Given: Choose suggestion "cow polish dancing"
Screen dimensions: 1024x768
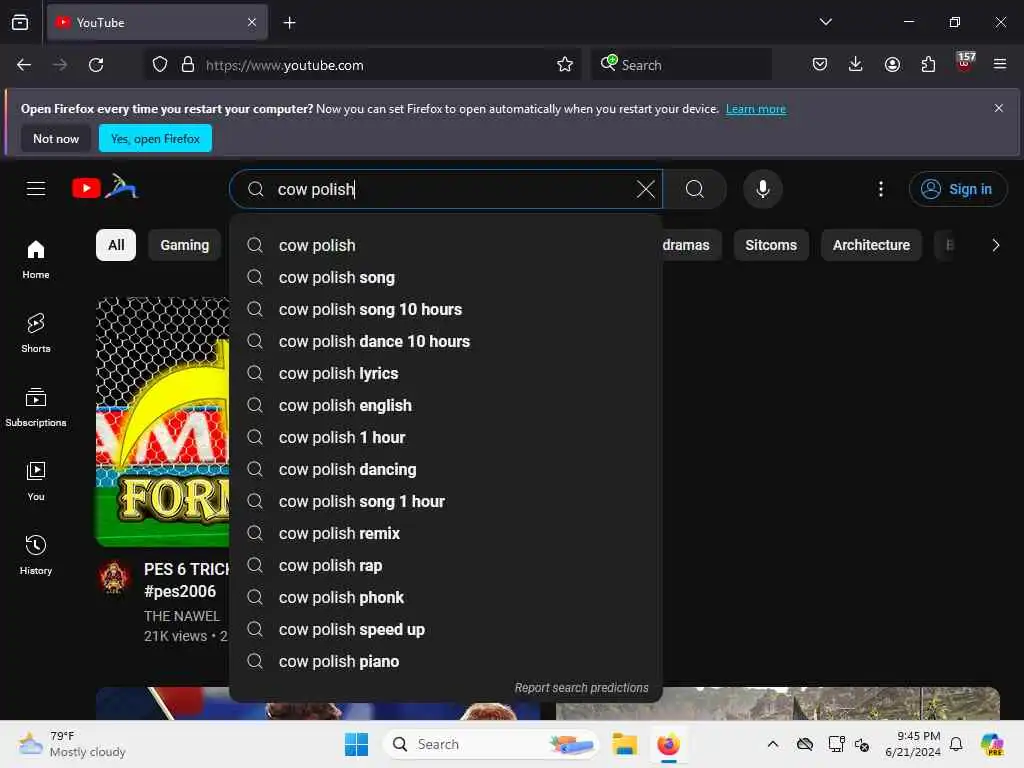Looking at the screenshot, I should (x=446, y=470).
